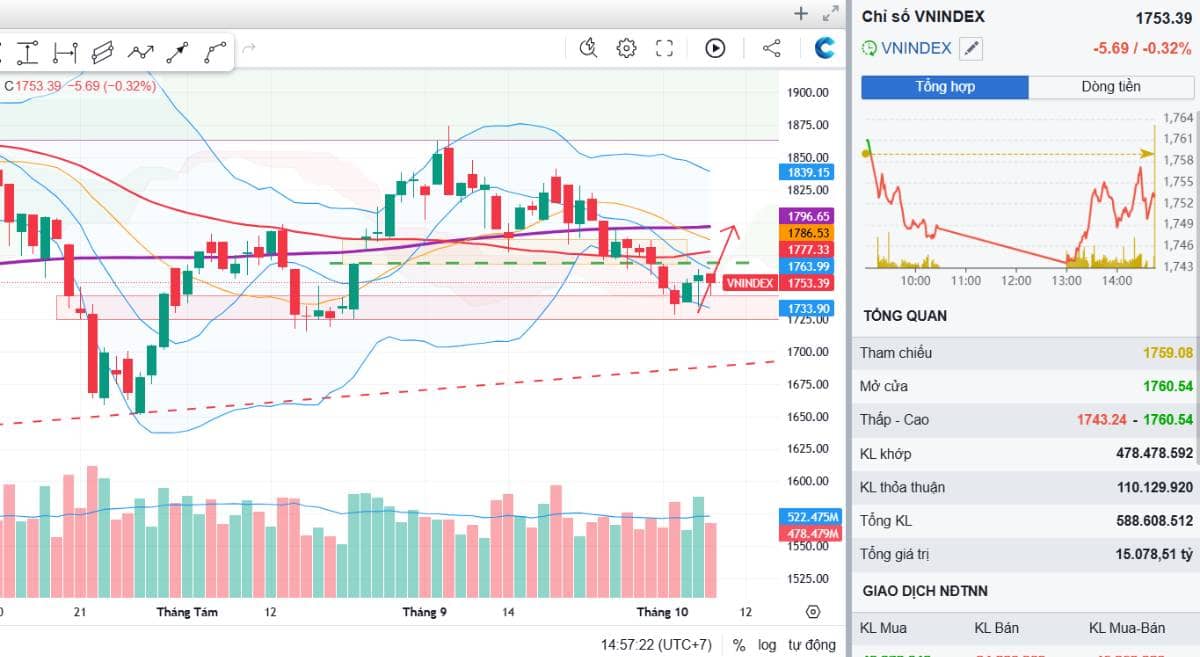Viewport: 1200px width, 657px height.
Task: Start chart replay with the play button
Action: pos(715,48)
